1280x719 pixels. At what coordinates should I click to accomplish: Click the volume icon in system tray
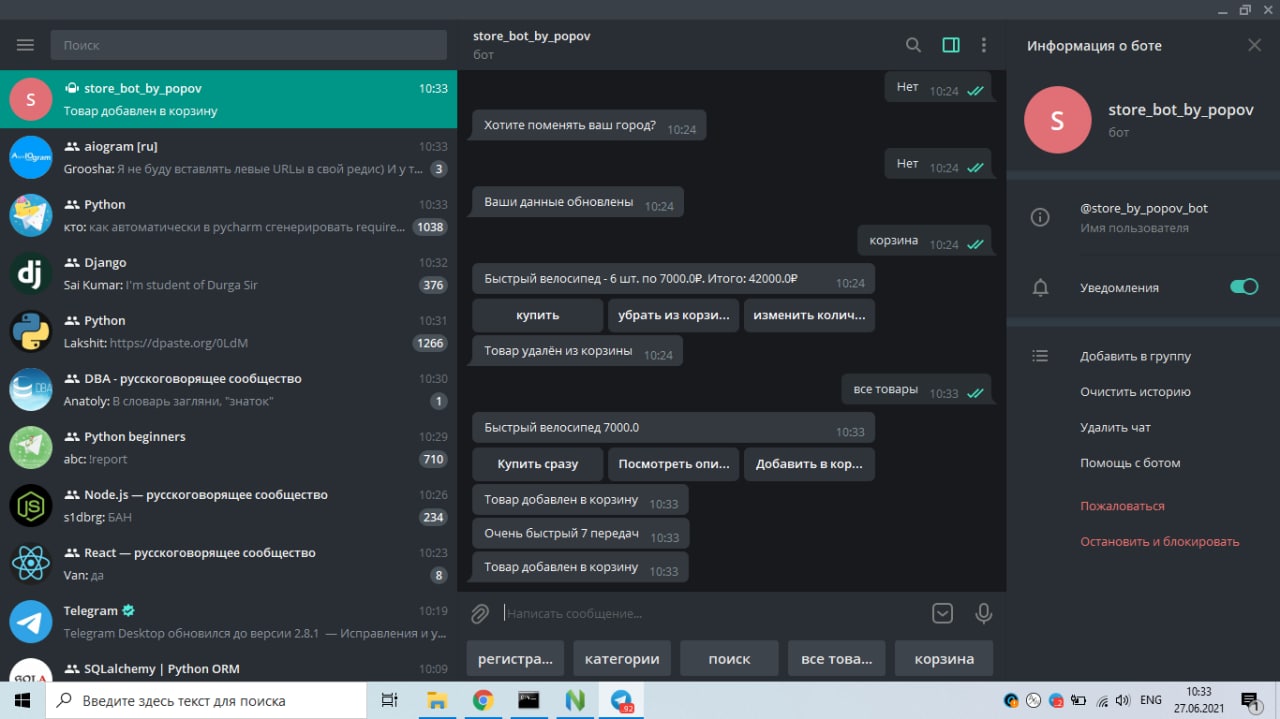pyautogui.click(x=1122, y=701)
